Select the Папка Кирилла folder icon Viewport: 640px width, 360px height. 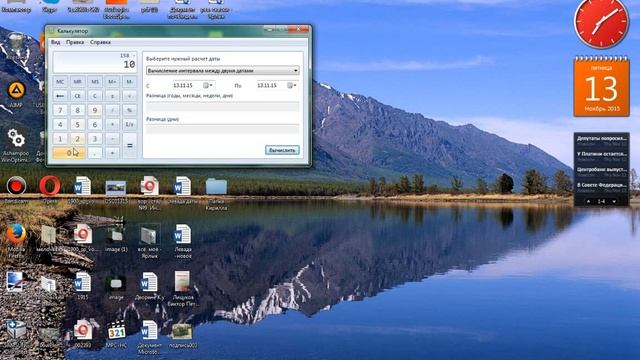(x=216, y=187)
